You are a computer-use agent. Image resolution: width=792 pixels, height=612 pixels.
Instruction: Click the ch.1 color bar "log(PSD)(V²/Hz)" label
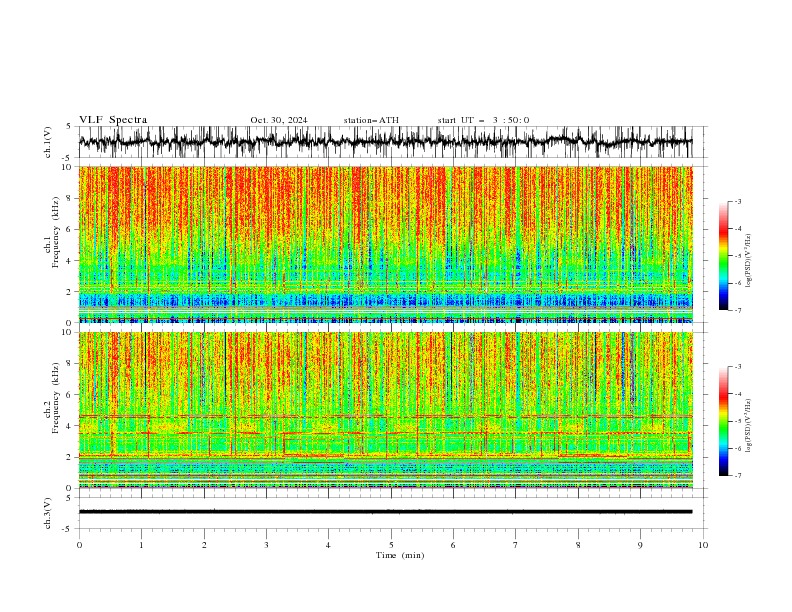point(748,261)
